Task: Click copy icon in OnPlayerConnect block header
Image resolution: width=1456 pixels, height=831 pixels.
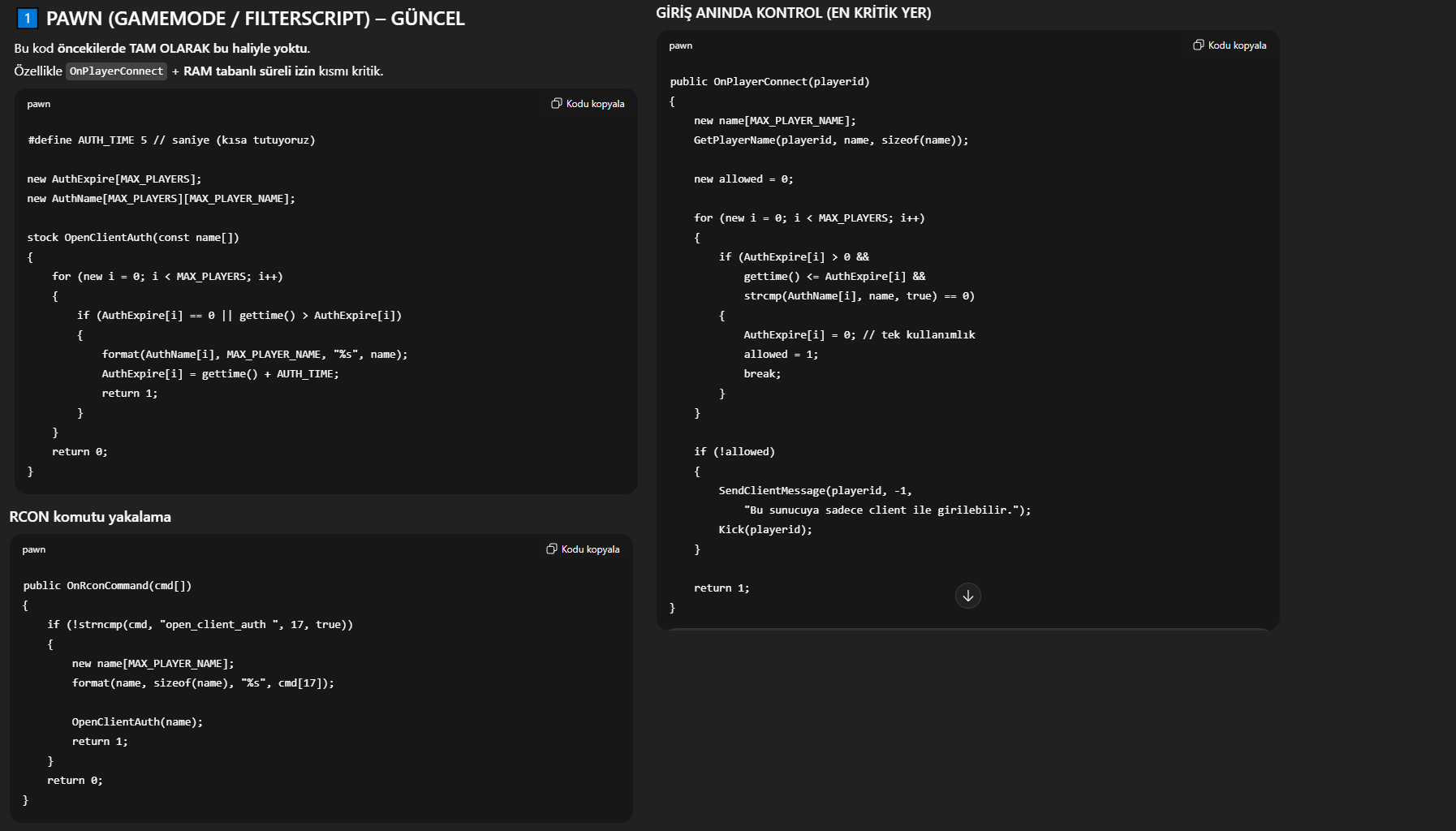Action: 1198,45
